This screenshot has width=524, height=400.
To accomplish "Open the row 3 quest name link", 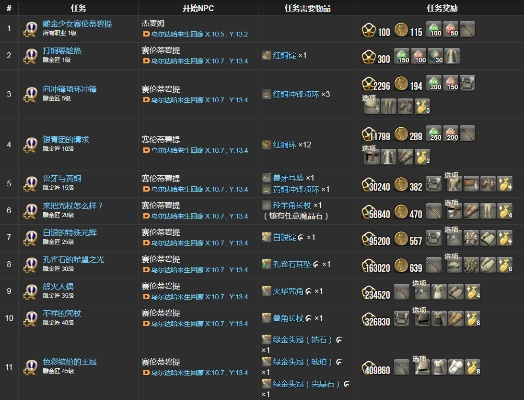I will (70, 89).
